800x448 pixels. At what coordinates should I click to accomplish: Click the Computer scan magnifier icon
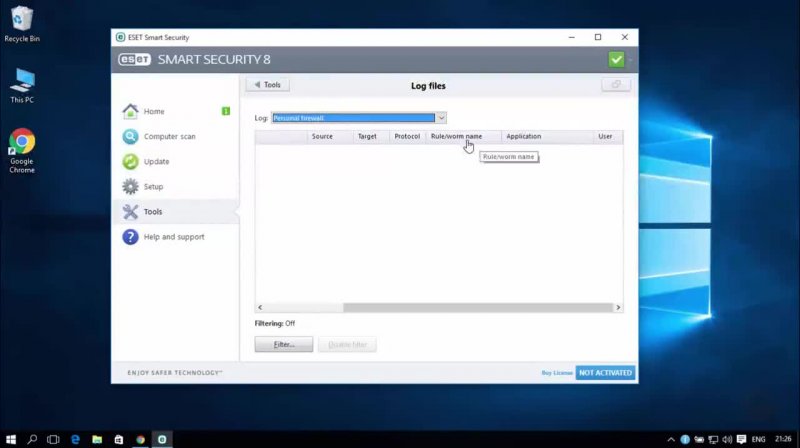[130, 137]
